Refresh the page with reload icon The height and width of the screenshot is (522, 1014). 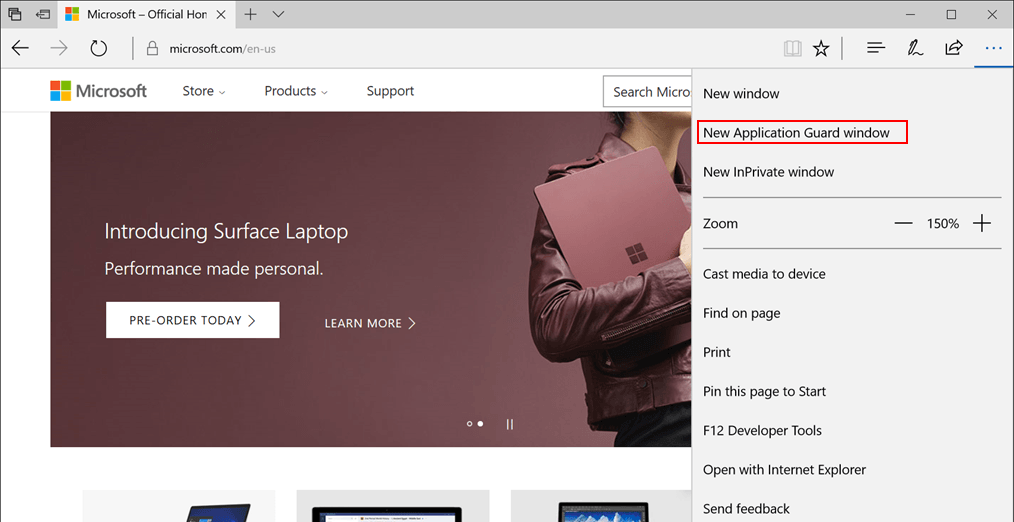[98, 48]
